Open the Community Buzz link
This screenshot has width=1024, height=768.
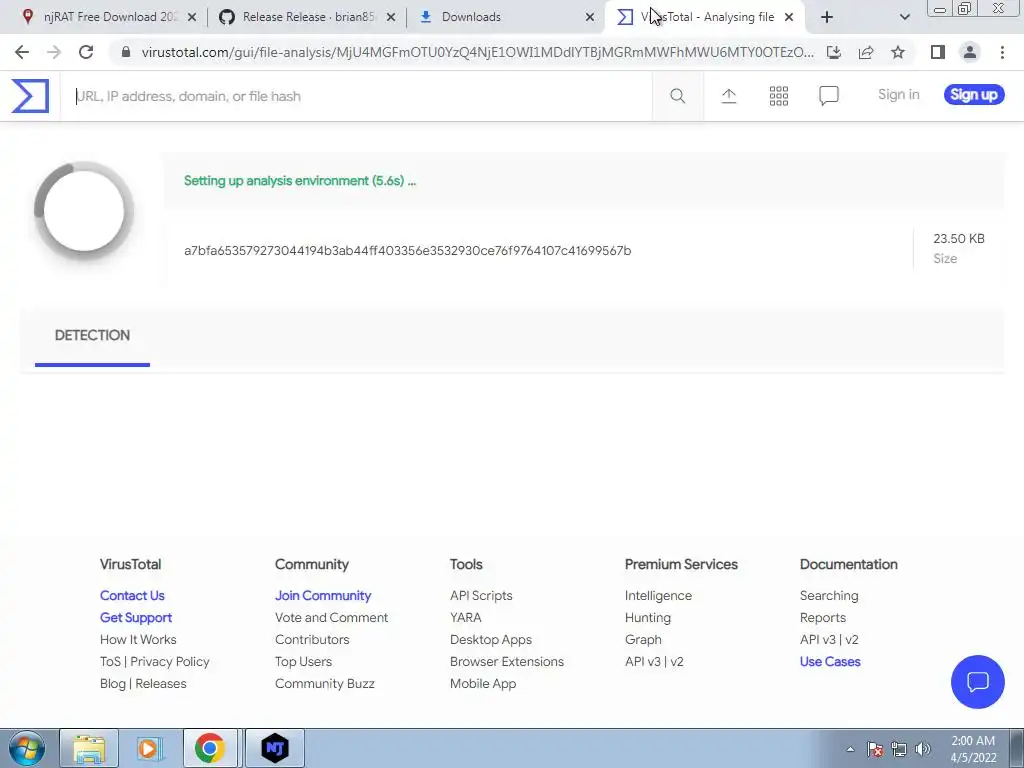click(325, 684)
